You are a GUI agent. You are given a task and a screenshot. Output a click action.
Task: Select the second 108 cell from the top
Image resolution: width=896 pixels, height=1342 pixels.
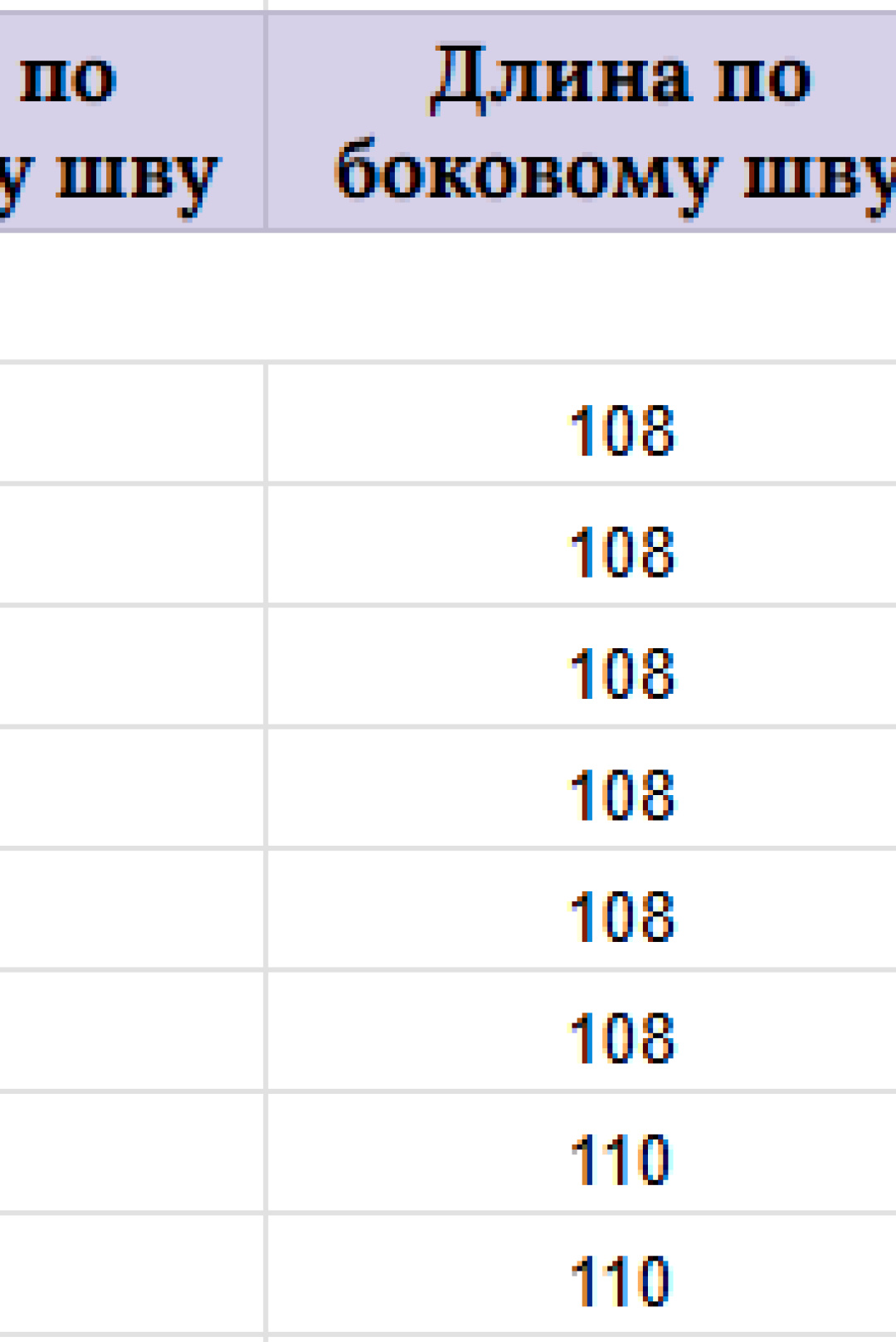(582, 544)
